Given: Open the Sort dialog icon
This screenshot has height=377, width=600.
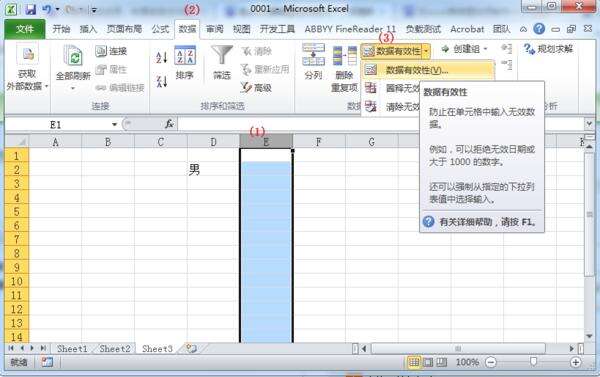Looking at the screenshot, I should pos(185,55).
